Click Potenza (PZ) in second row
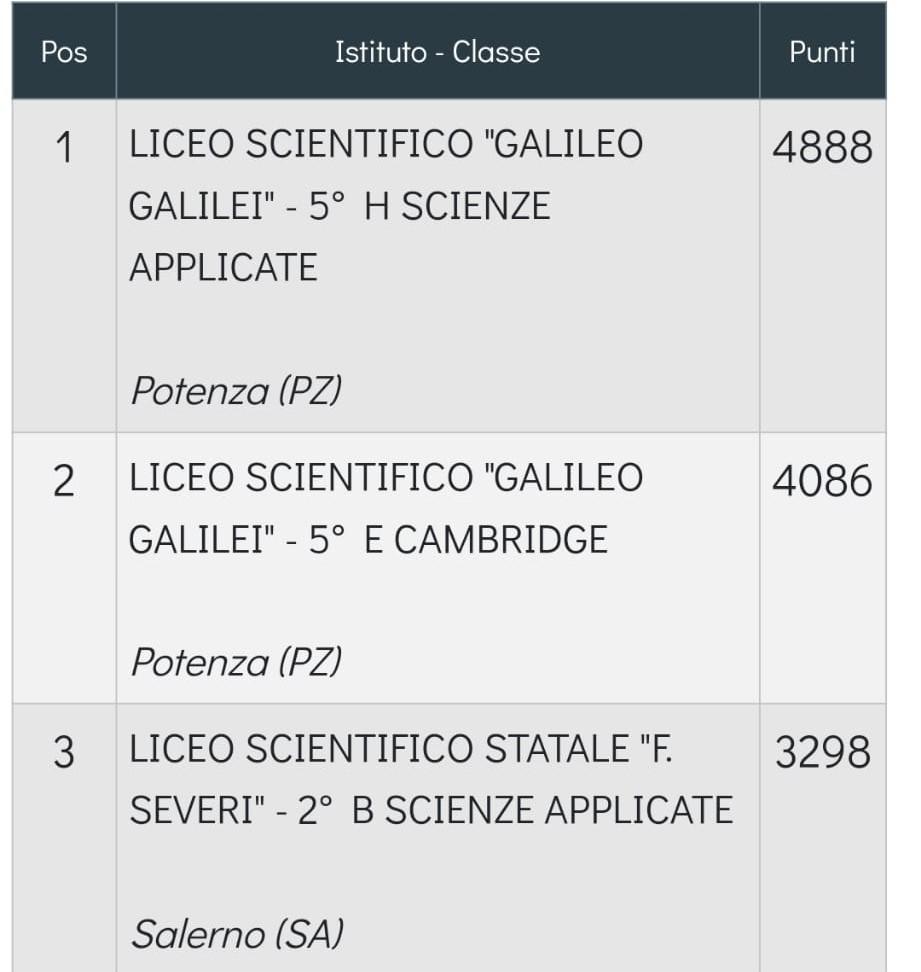This screenshot has height=972, width=921. [236, 663]
